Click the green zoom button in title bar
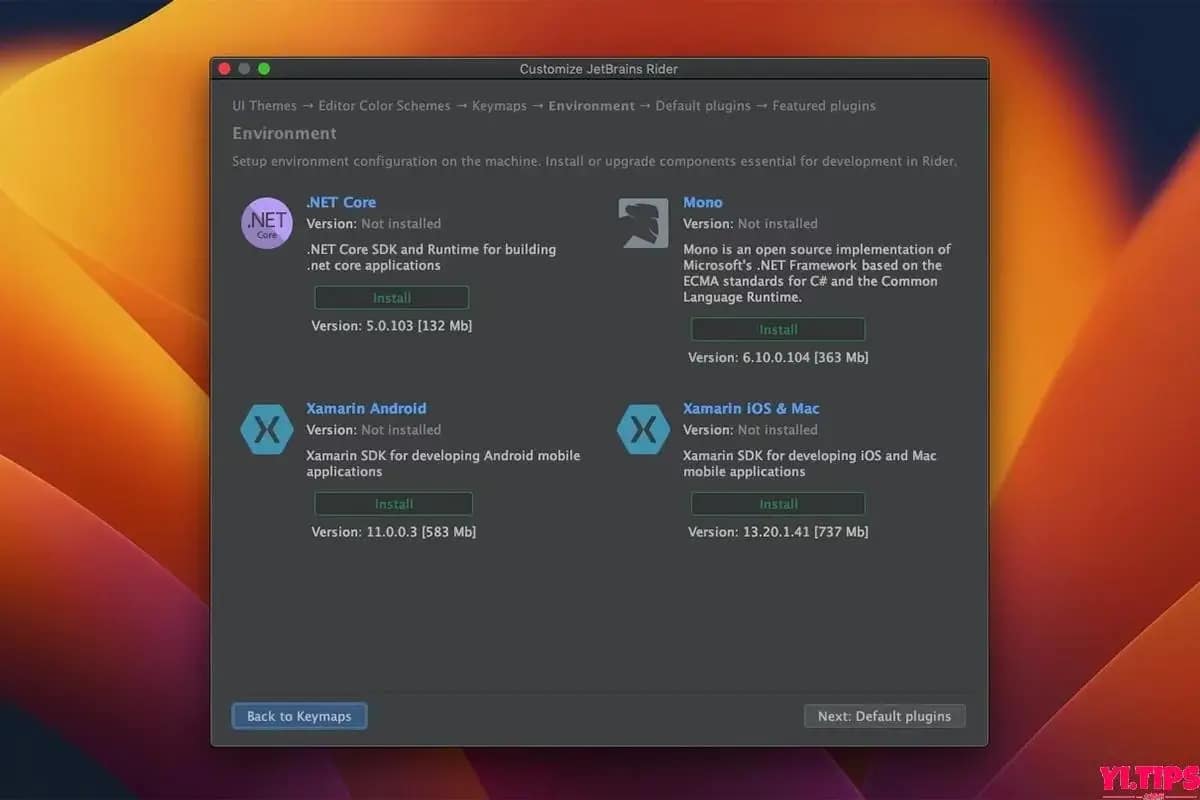 263,68
